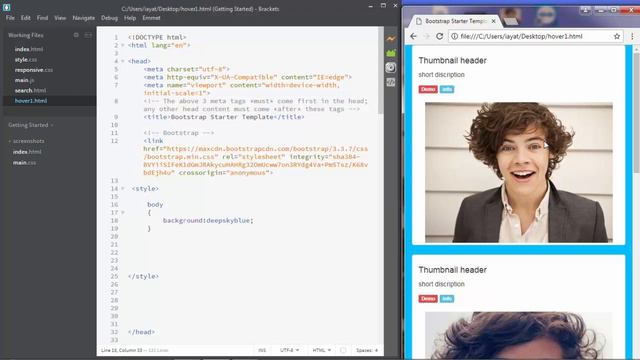Click line number 12 in the gutter
The width and height of the screenshot is (640, 360).
(114, 141)
